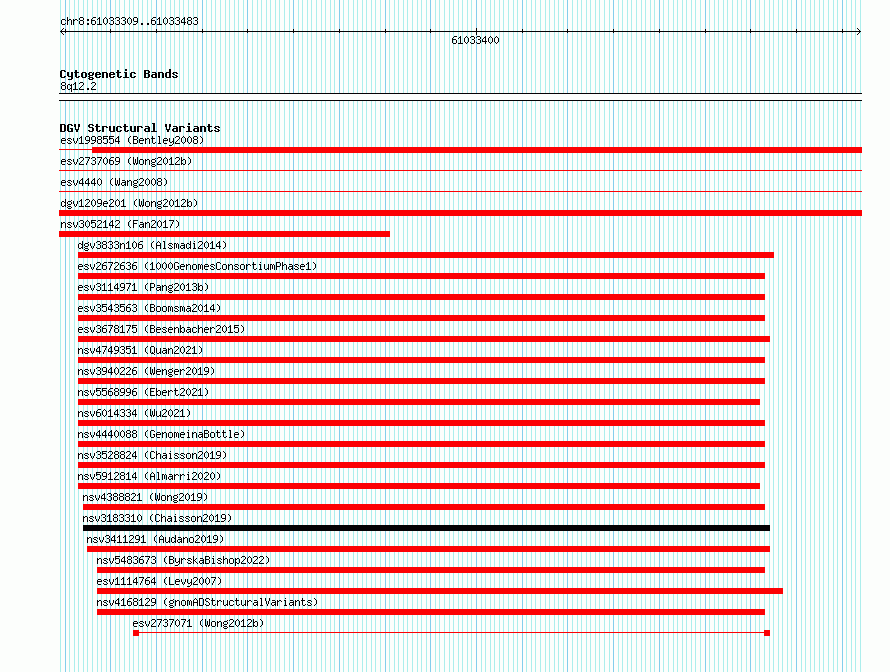Viewport: 890px width, 672px height.
Task: Click nsv3411291 (Audano2019) variant label
Action: click(x=156, y=539)
